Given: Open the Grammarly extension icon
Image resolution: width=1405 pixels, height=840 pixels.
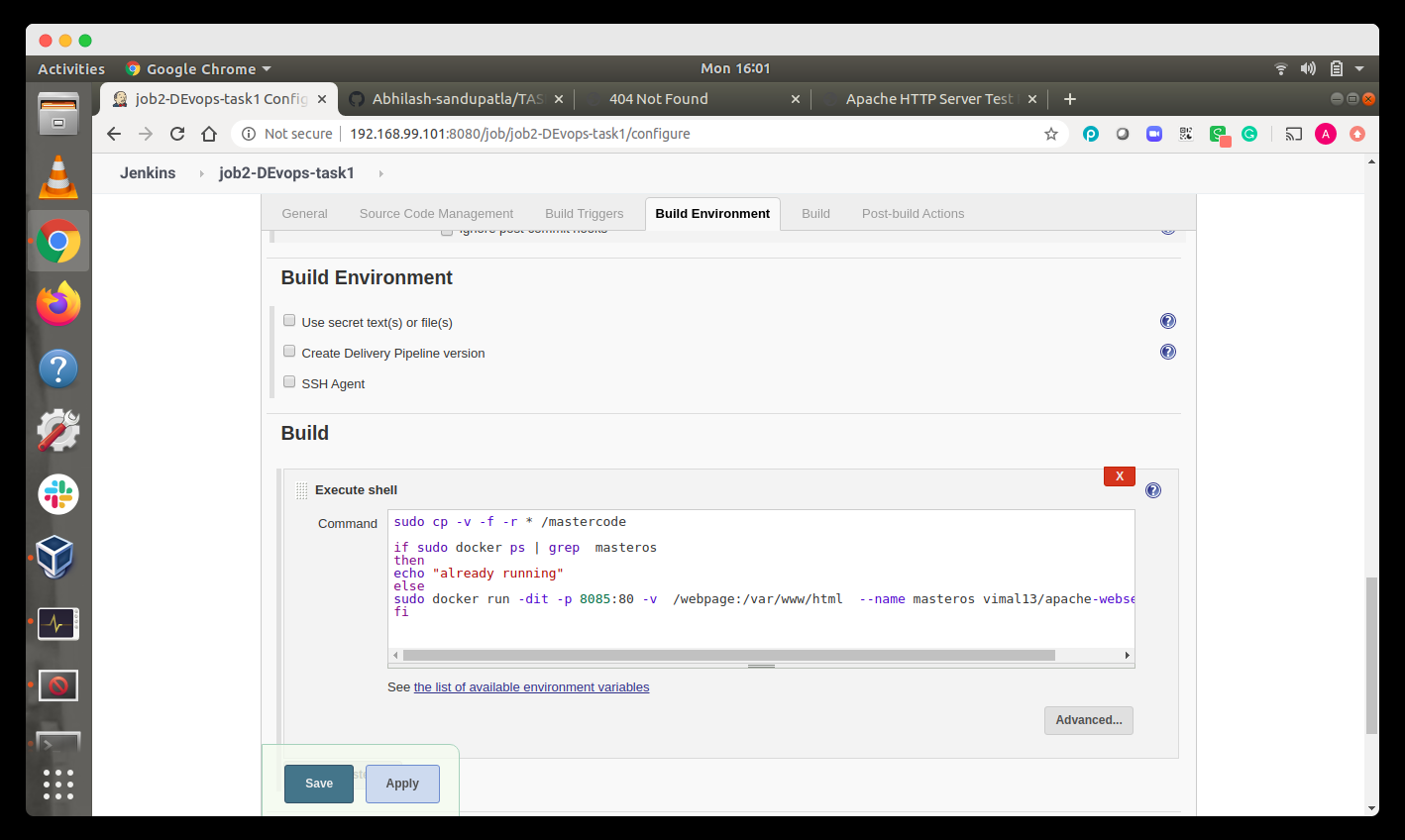Looking at the screenshot, I should coord(1249,133).
